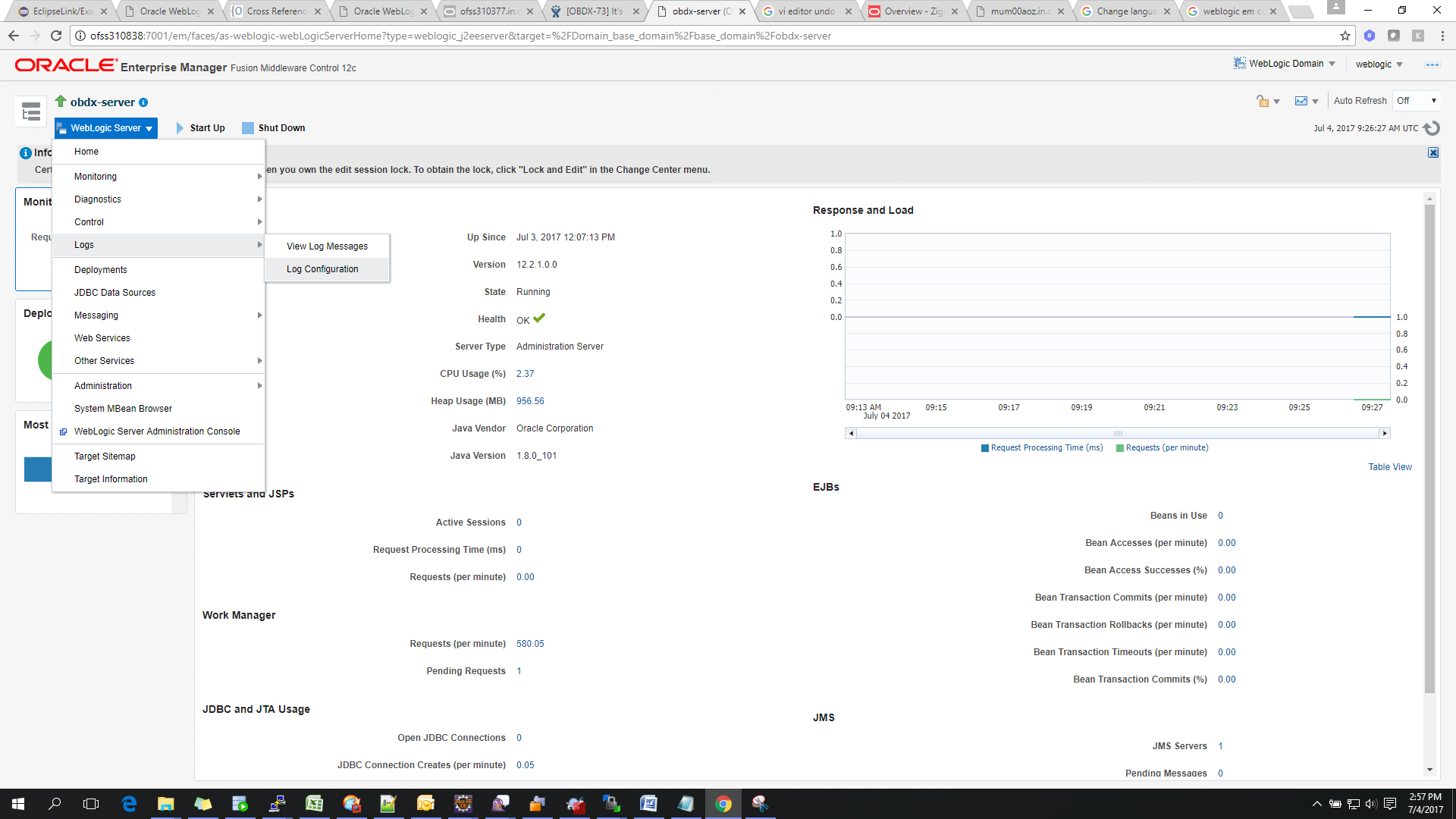Select Log Configuration submenu item
The height and width of the screenshot is (819, 1456).
[x=327, y=269]
